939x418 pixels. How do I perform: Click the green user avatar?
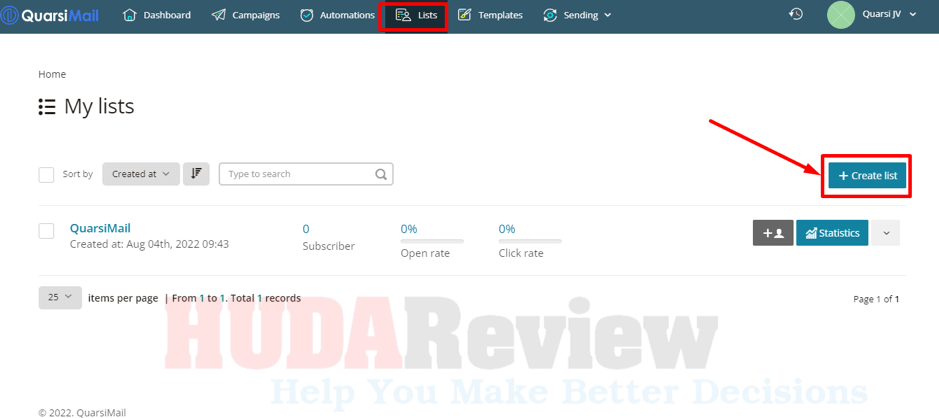[841, 14]
